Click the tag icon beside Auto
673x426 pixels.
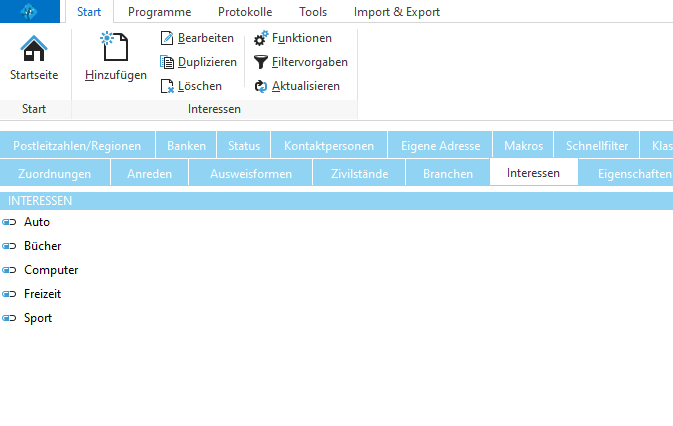9,222
